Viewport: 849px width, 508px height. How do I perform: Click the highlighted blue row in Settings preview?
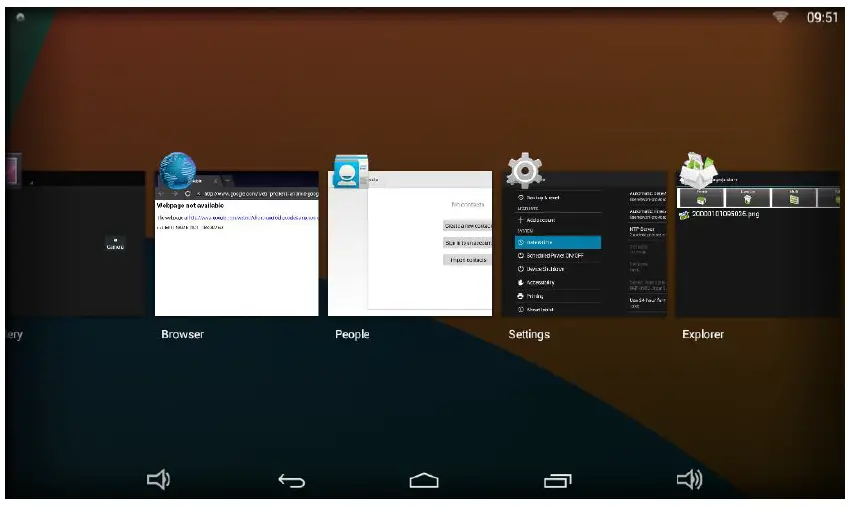click(x=558, y=243)
